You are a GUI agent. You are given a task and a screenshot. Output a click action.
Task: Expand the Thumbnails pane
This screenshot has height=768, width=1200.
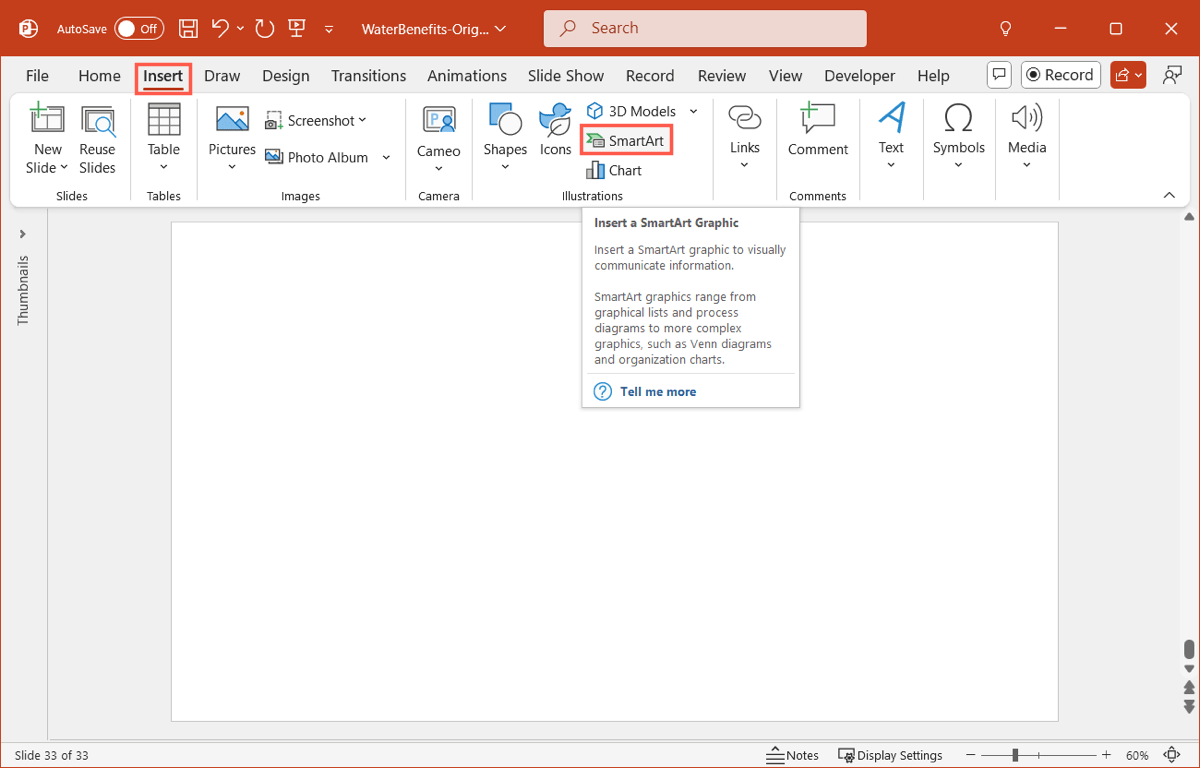[23, 234]
